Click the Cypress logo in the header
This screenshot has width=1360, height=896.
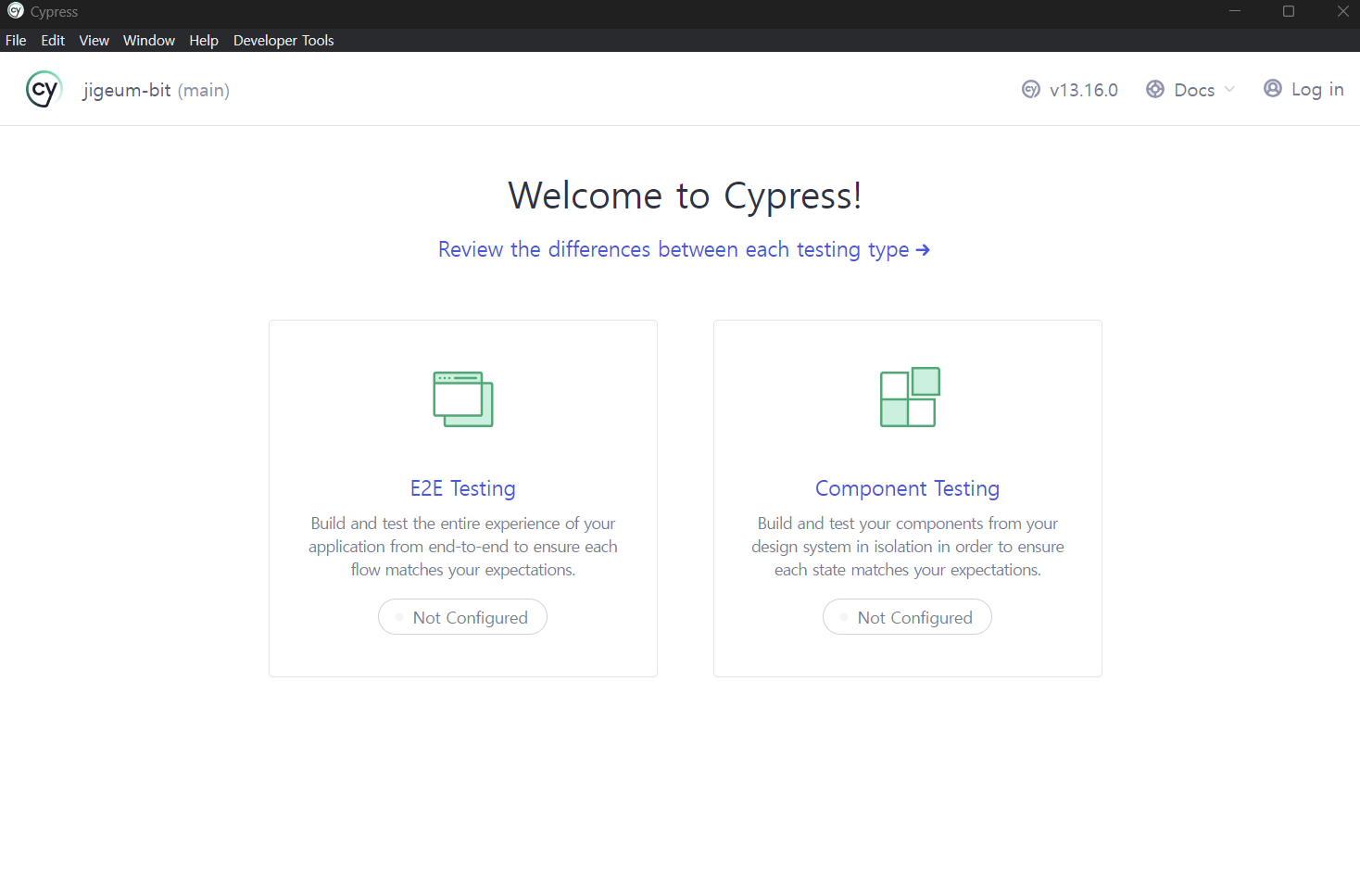44,89
